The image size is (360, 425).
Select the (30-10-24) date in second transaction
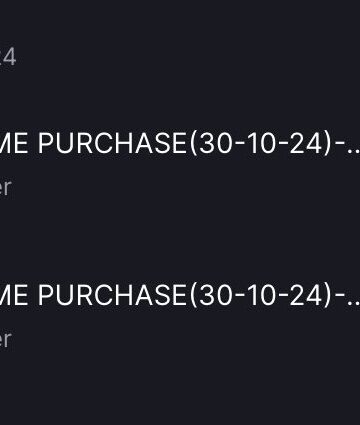pyautogui.click(x=261, y=295)
